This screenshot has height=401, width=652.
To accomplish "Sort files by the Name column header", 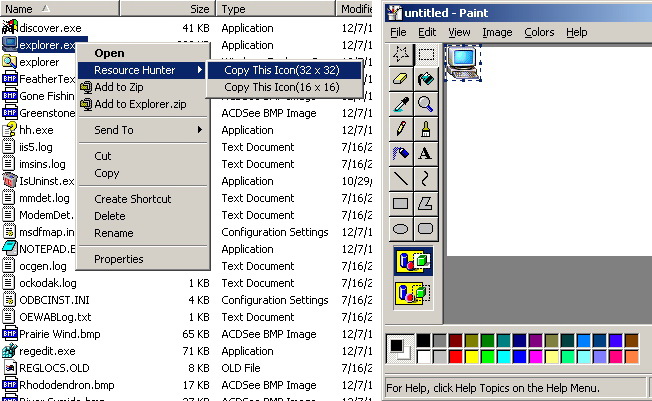I will [x=59, y=9].
